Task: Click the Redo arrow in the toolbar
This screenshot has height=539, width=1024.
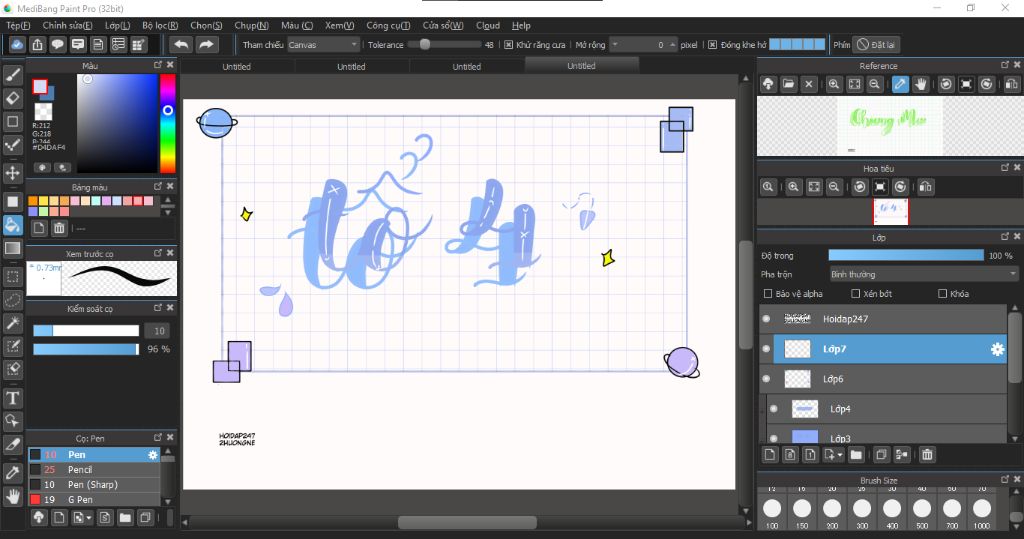Action: pyautogui.click(x=206, y=44)
